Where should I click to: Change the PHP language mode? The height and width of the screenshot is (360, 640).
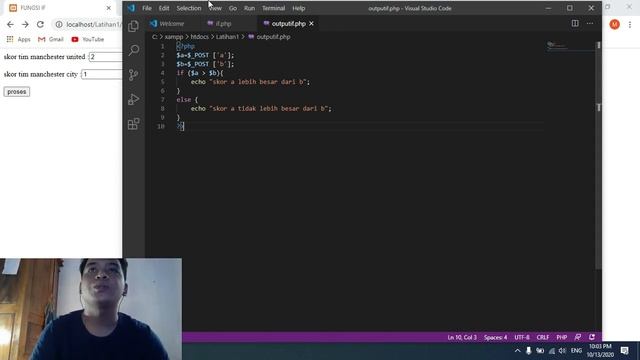point(562,337)
